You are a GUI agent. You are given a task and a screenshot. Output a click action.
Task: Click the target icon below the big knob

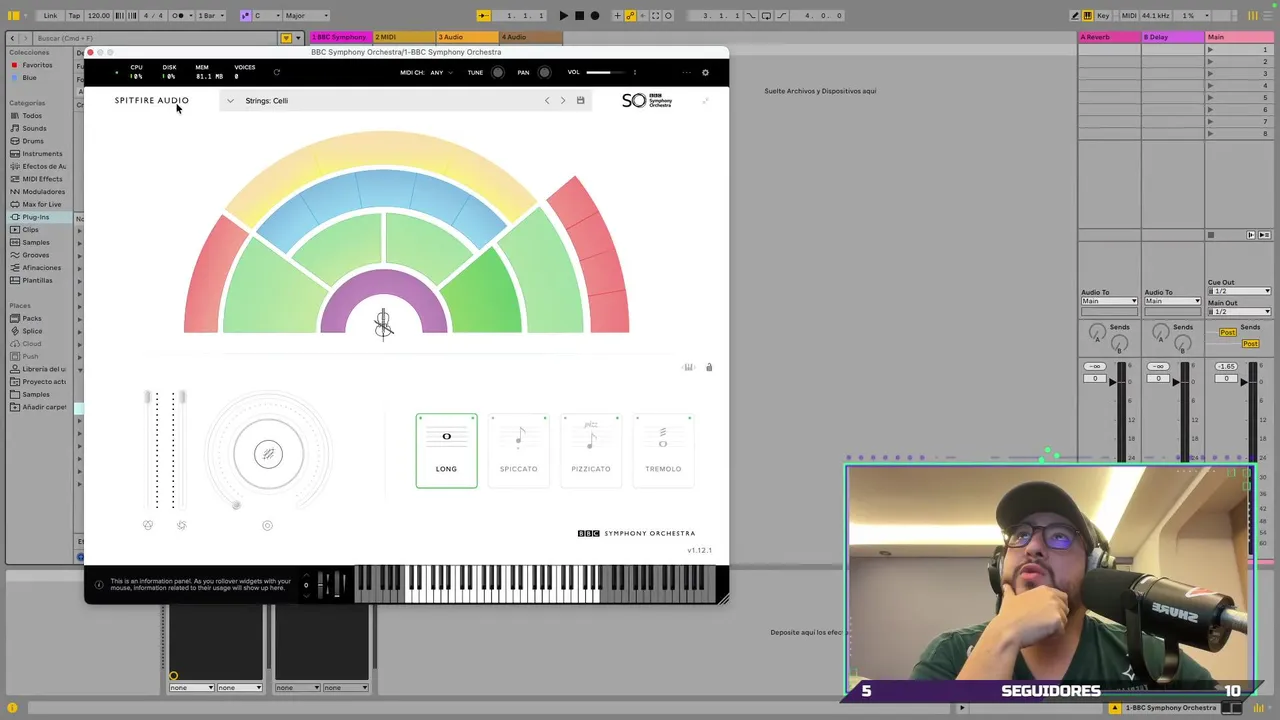(267, 525)
